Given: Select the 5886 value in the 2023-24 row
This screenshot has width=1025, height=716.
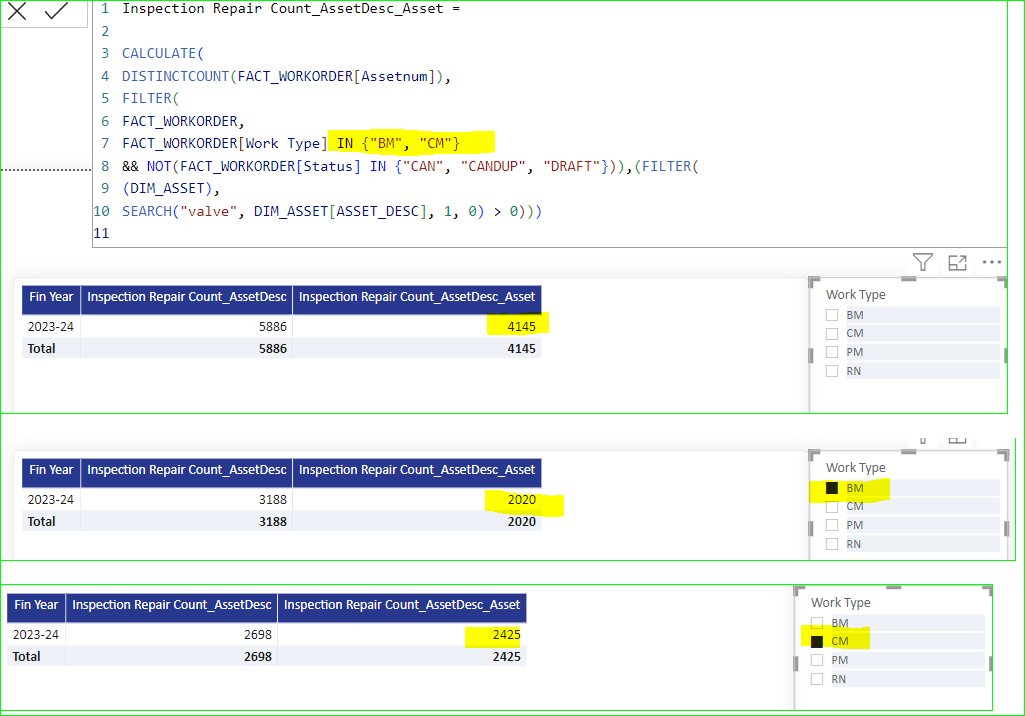Looking at the screenshot, I should 273,326.
